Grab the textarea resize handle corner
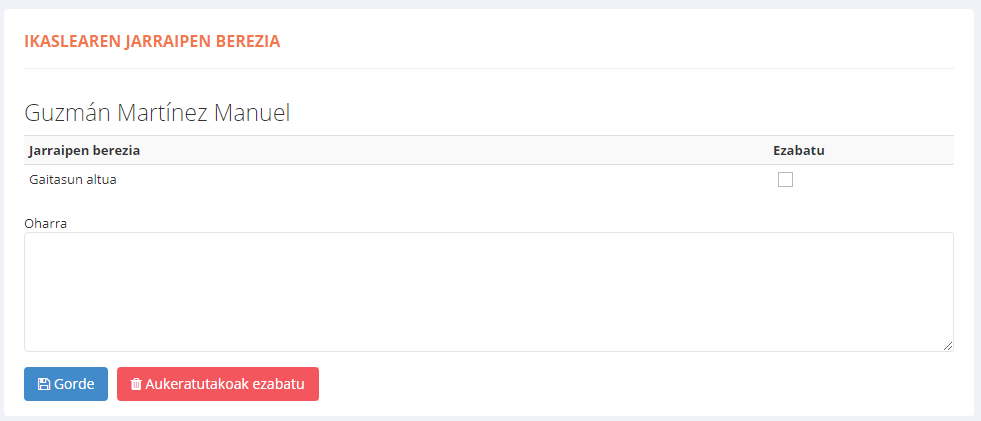Screen dimensions: 981x421 click(x=947, y=345)
